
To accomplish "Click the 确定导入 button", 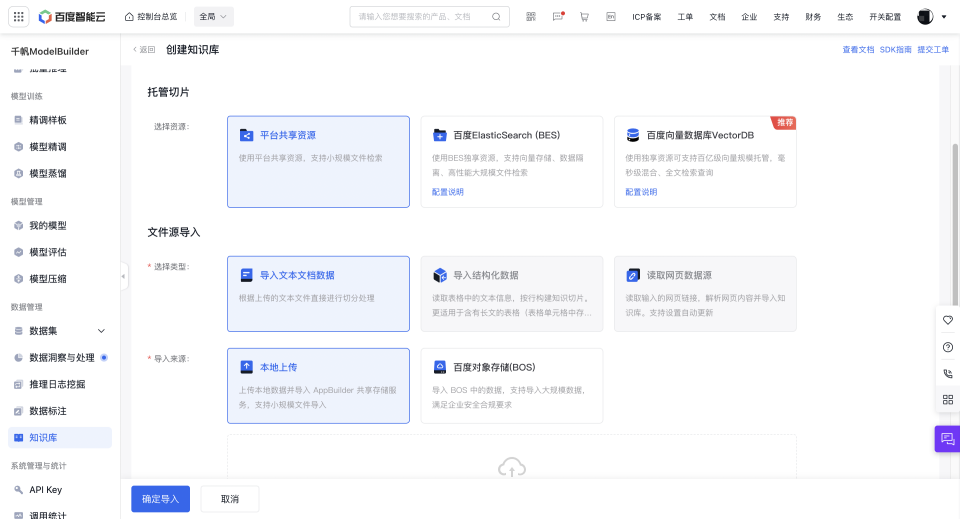I will tap(160, 499).
